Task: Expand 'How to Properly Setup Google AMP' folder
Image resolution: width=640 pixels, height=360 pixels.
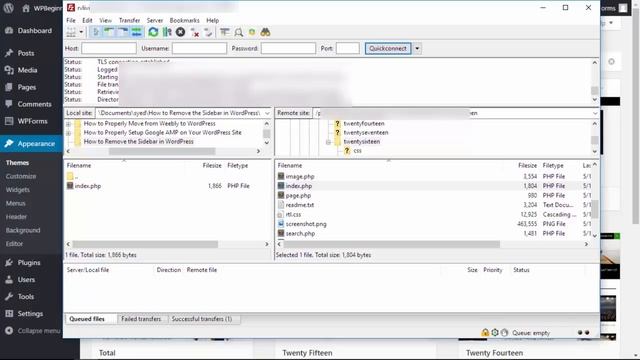Action: point(68,133)
